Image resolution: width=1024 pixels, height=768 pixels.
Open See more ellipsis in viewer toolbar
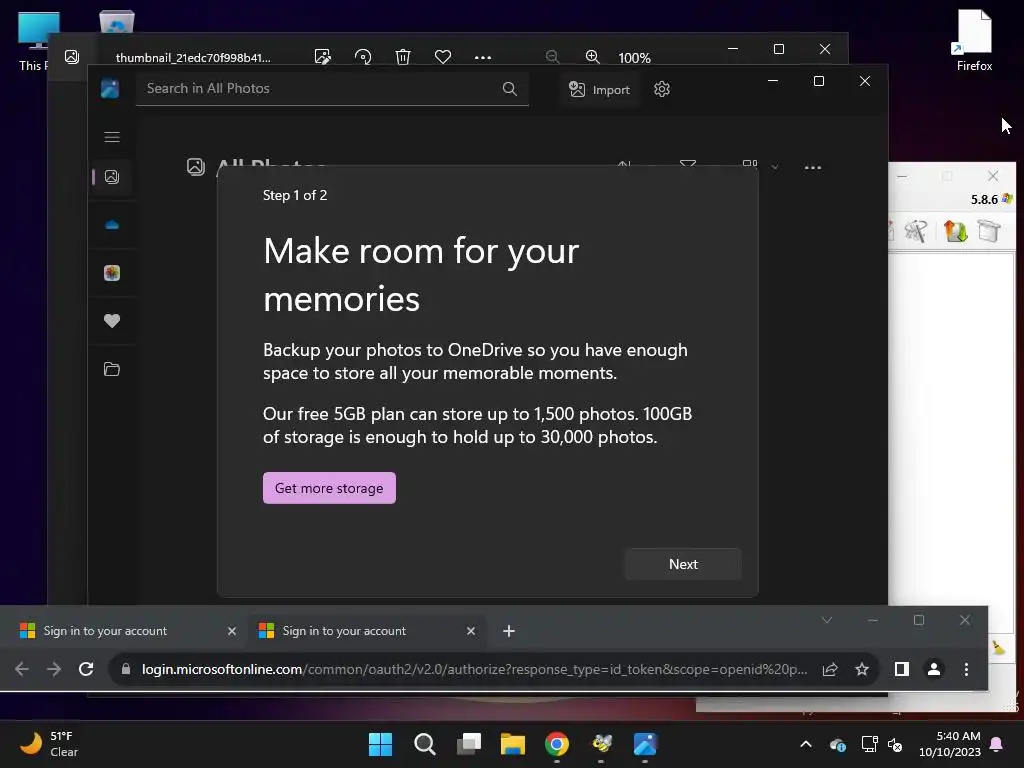tap(483, 57)
